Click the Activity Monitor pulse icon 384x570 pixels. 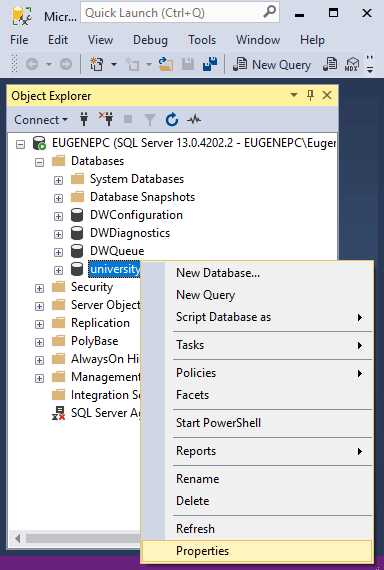193,119
